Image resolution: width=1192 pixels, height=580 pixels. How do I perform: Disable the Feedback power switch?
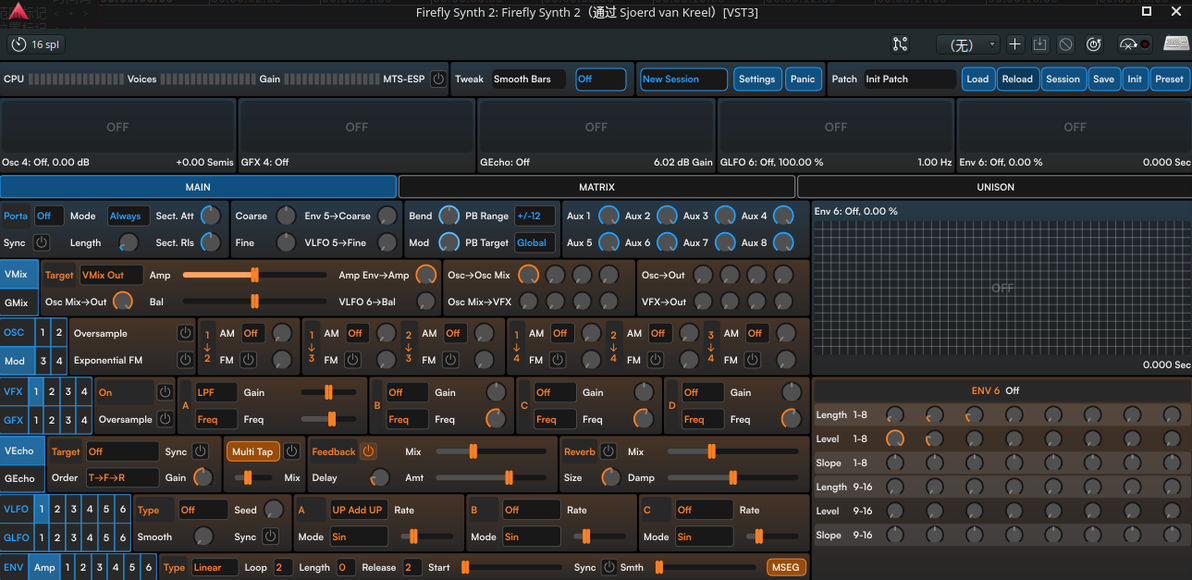368,452
